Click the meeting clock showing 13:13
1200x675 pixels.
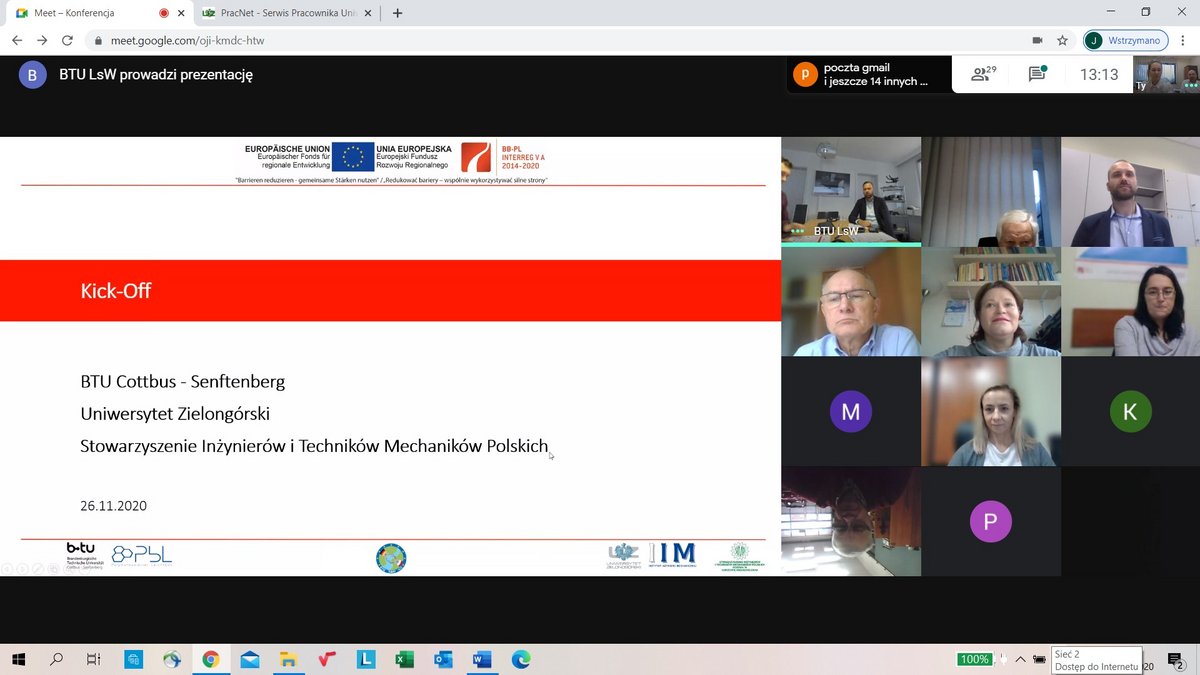(1099, 74)
